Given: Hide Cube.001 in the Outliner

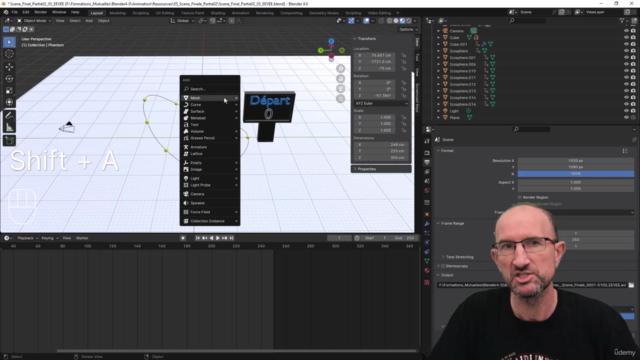Looking at the screenshot, I should (x=626, y=44).
